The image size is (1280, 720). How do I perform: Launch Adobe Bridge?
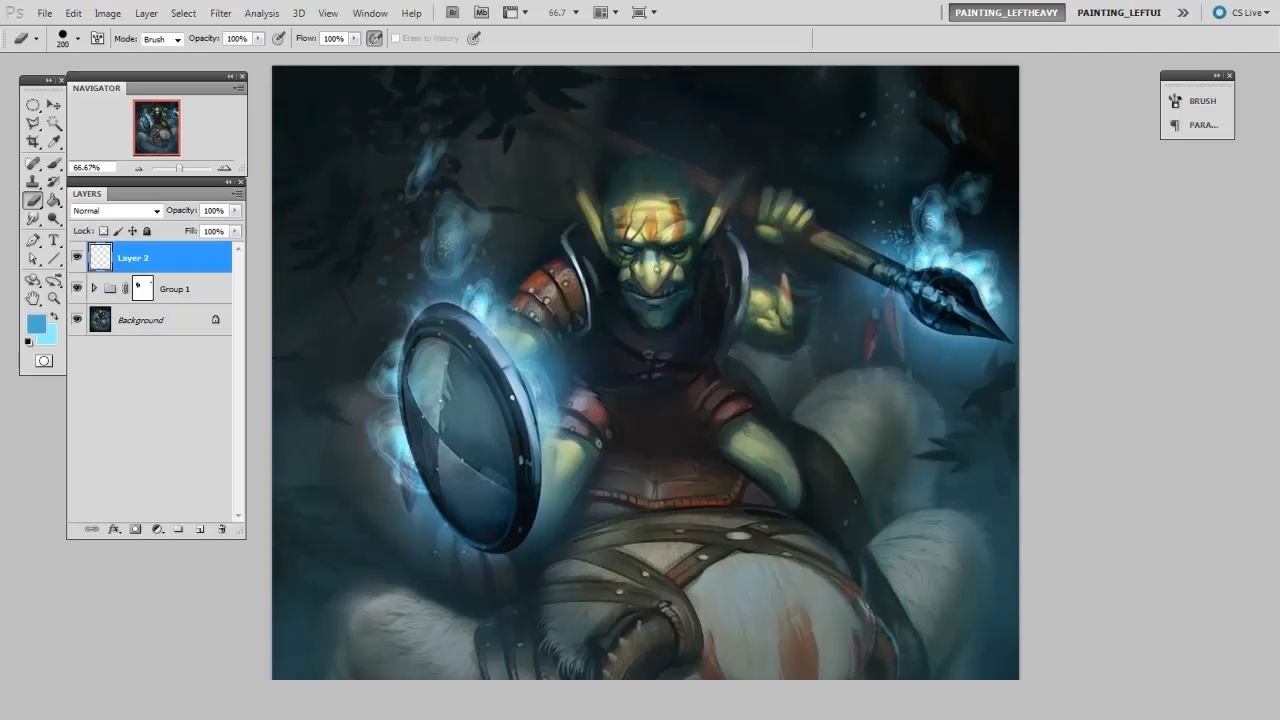tap(453, 13)
